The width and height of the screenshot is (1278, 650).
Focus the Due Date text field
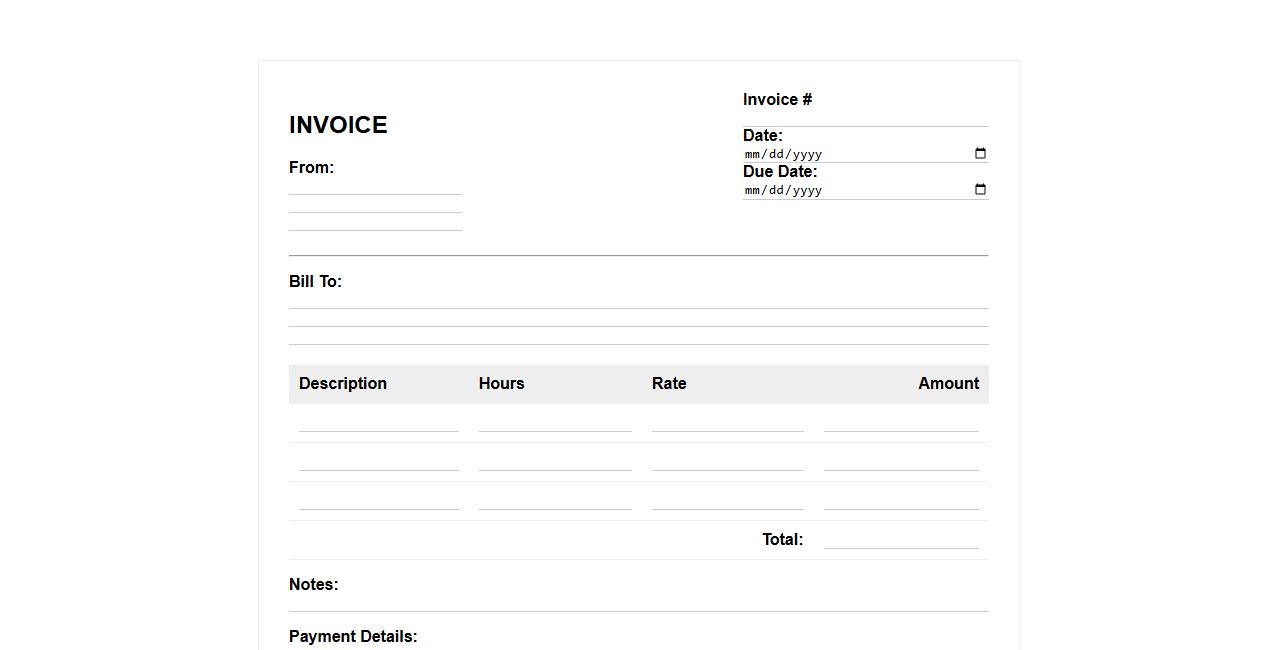click(850, 190)
